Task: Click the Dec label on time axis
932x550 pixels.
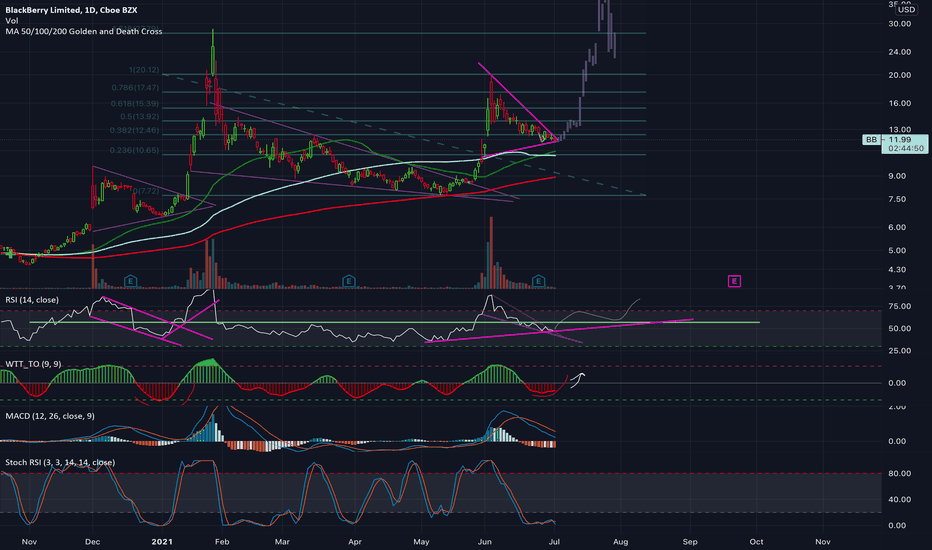Action: (x=93, y=542)
